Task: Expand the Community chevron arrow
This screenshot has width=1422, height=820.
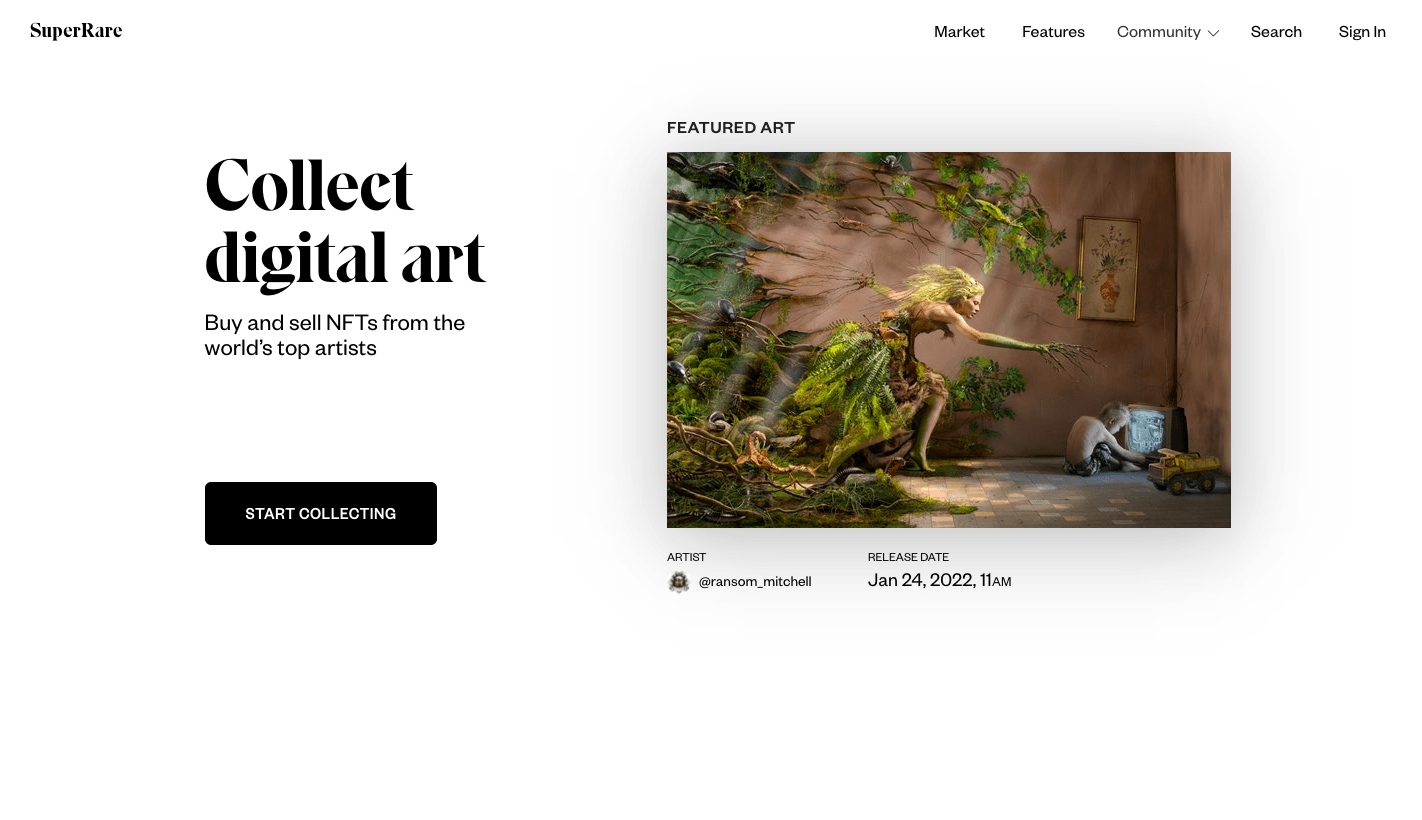Action: click(x=1213, y=33)
